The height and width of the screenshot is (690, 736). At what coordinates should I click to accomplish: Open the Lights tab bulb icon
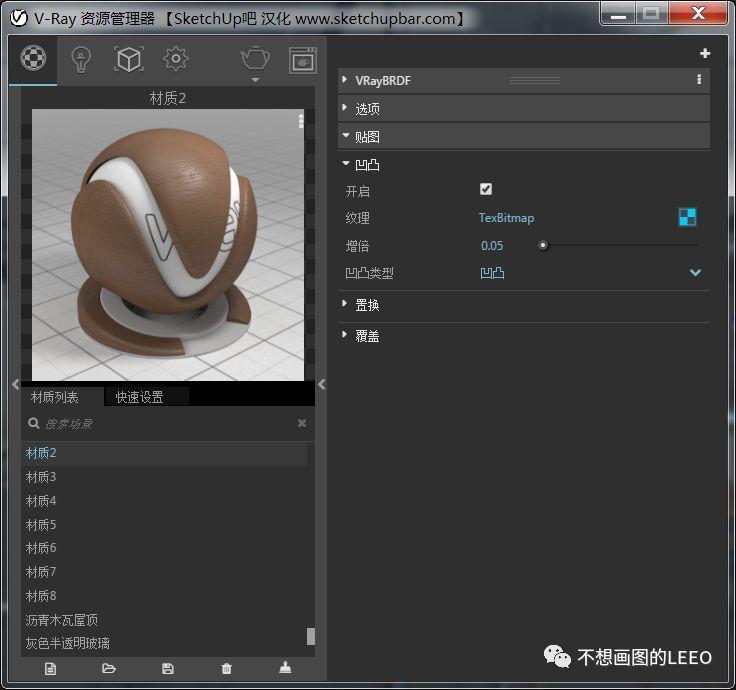click(x=81, y=60)
